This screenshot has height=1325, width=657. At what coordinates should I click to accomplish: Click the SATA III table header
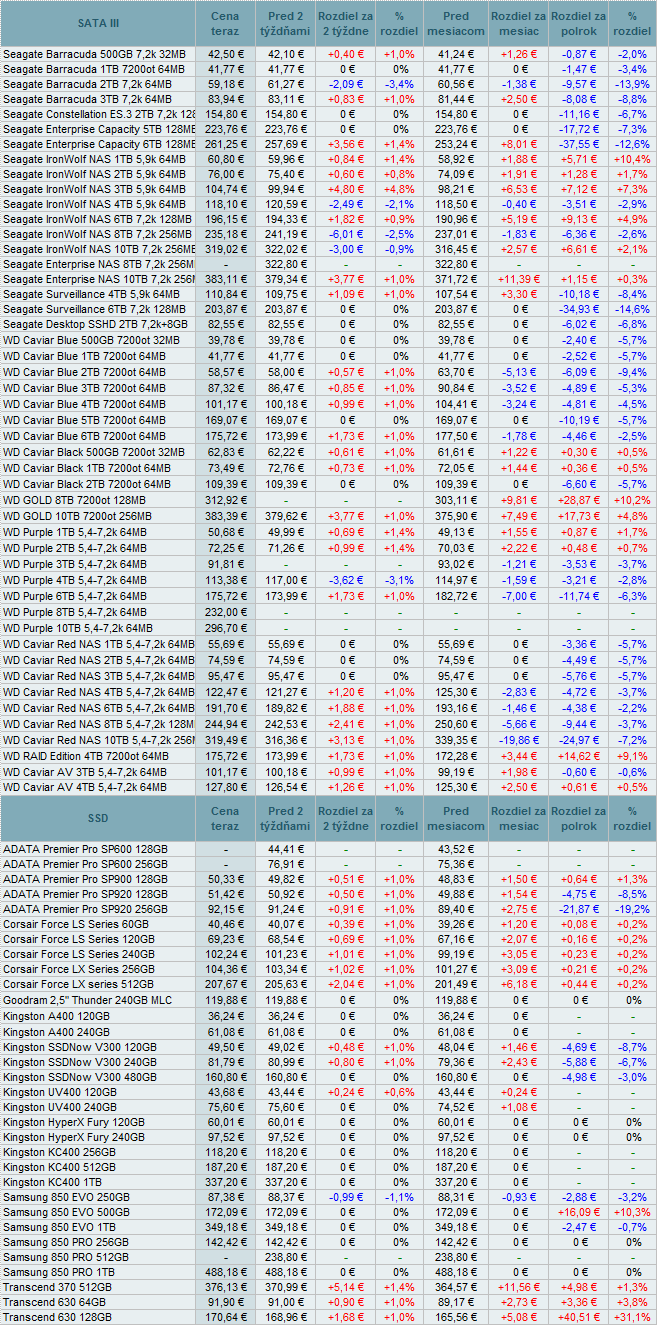pyautogui.click(x=97, y=23)
